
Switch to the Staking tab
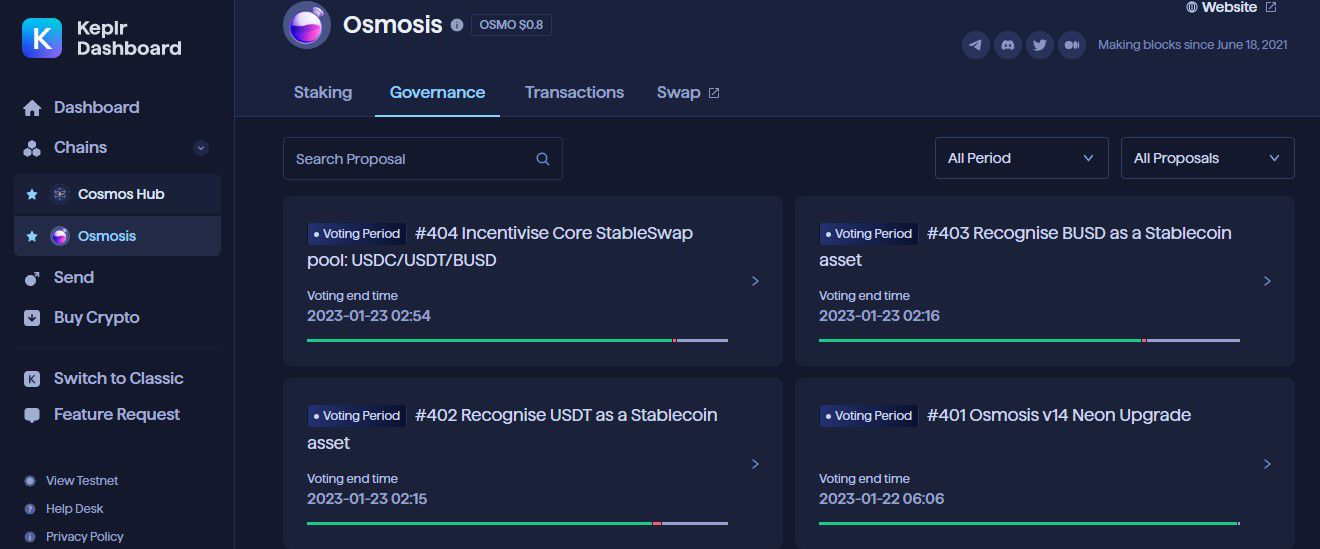(x=323, y=92)
